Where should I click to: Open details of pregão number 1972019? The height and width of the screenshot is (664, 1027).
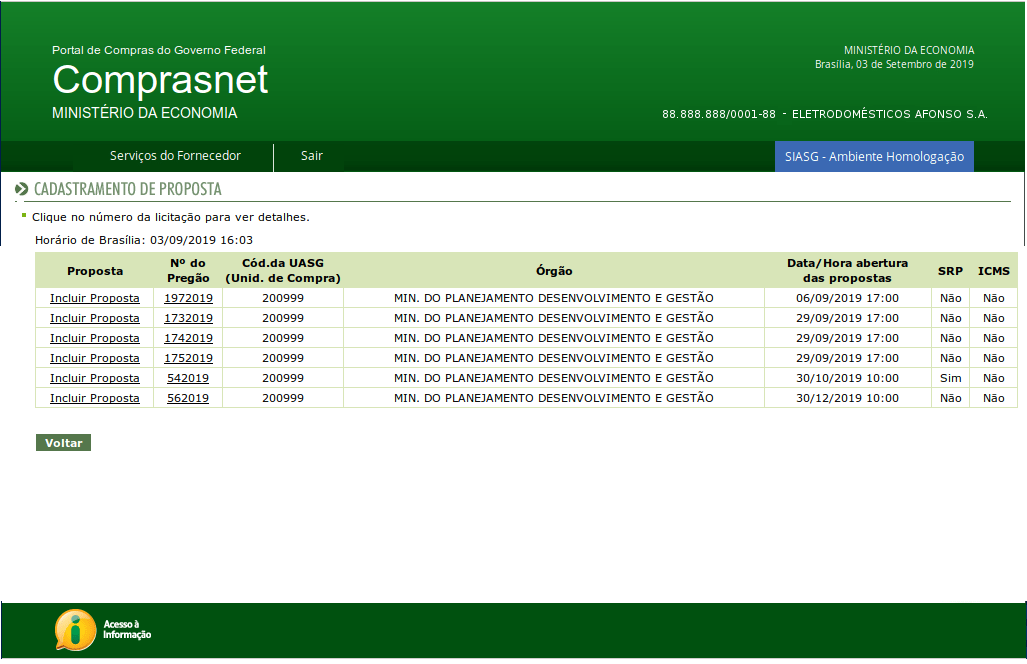(188, 298)
